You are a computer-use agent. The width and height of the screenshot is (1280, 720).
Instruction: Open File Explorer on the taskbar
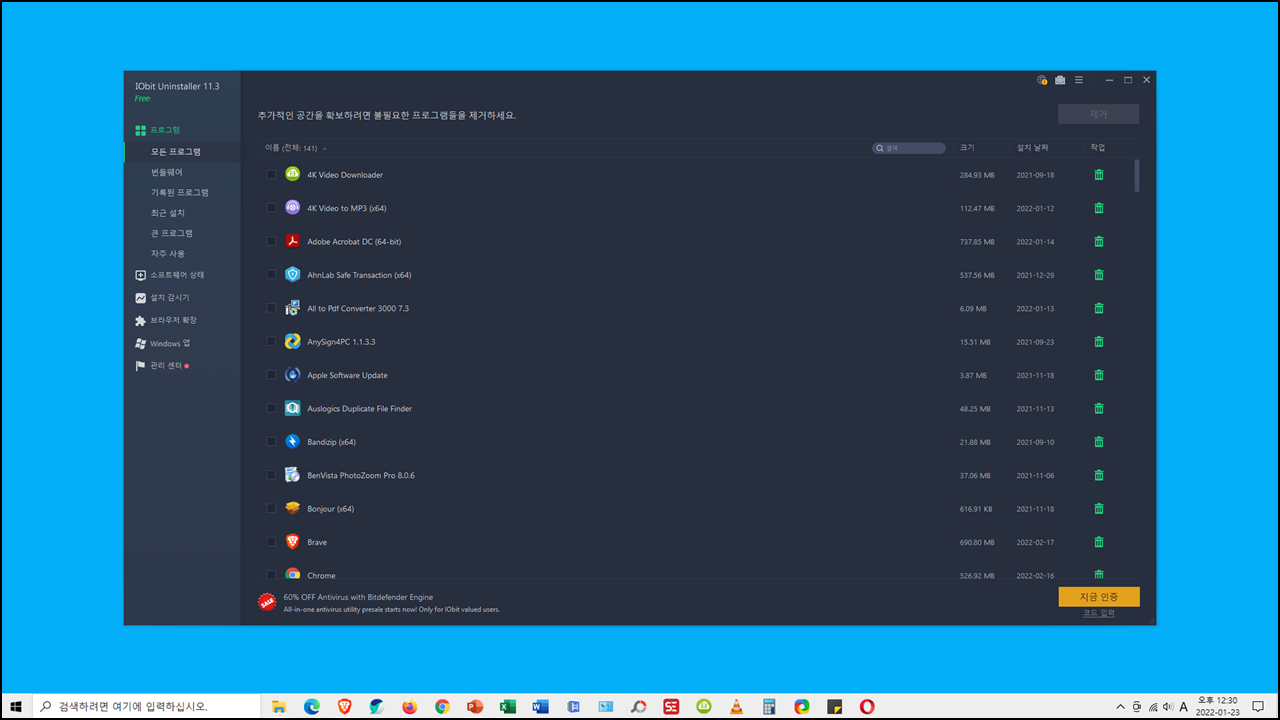(x=279, y=706)
